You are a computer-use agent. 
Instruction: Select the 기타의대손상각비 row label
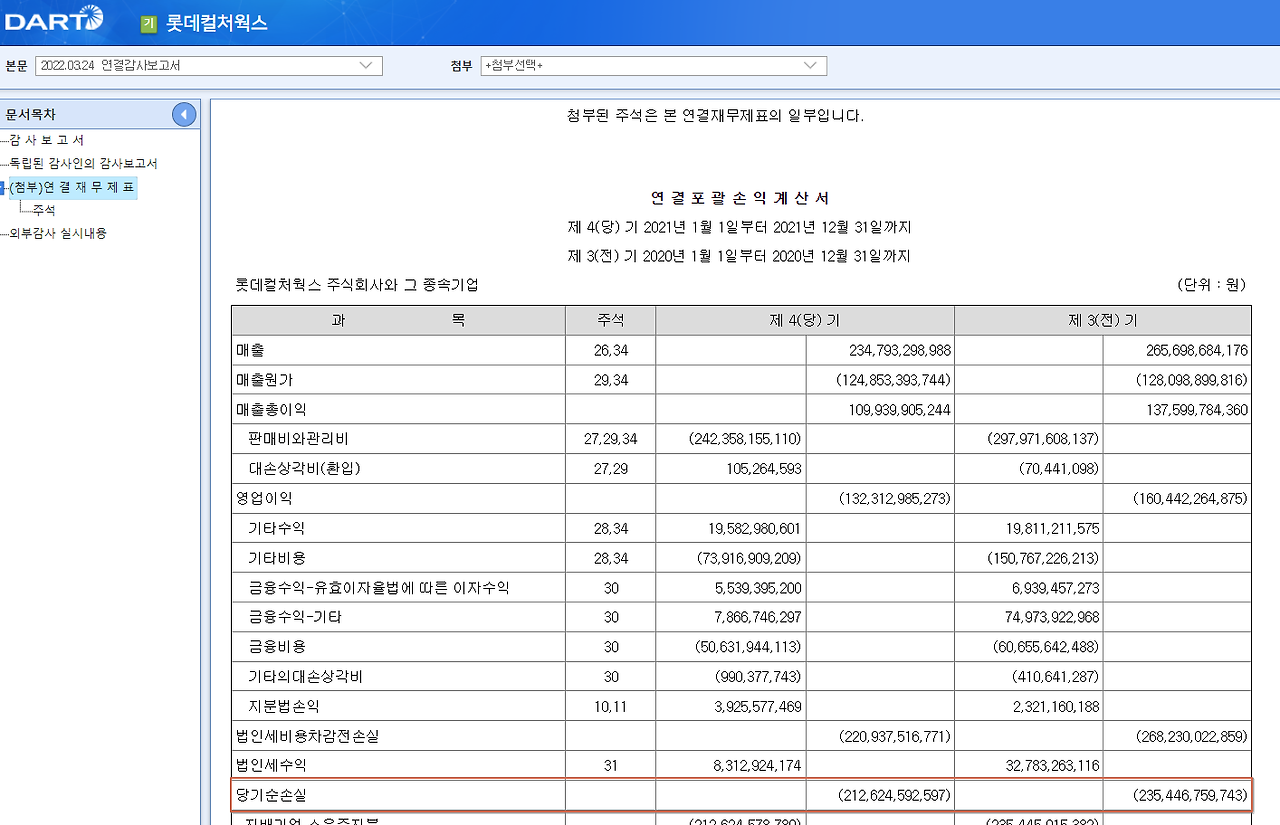306,676
